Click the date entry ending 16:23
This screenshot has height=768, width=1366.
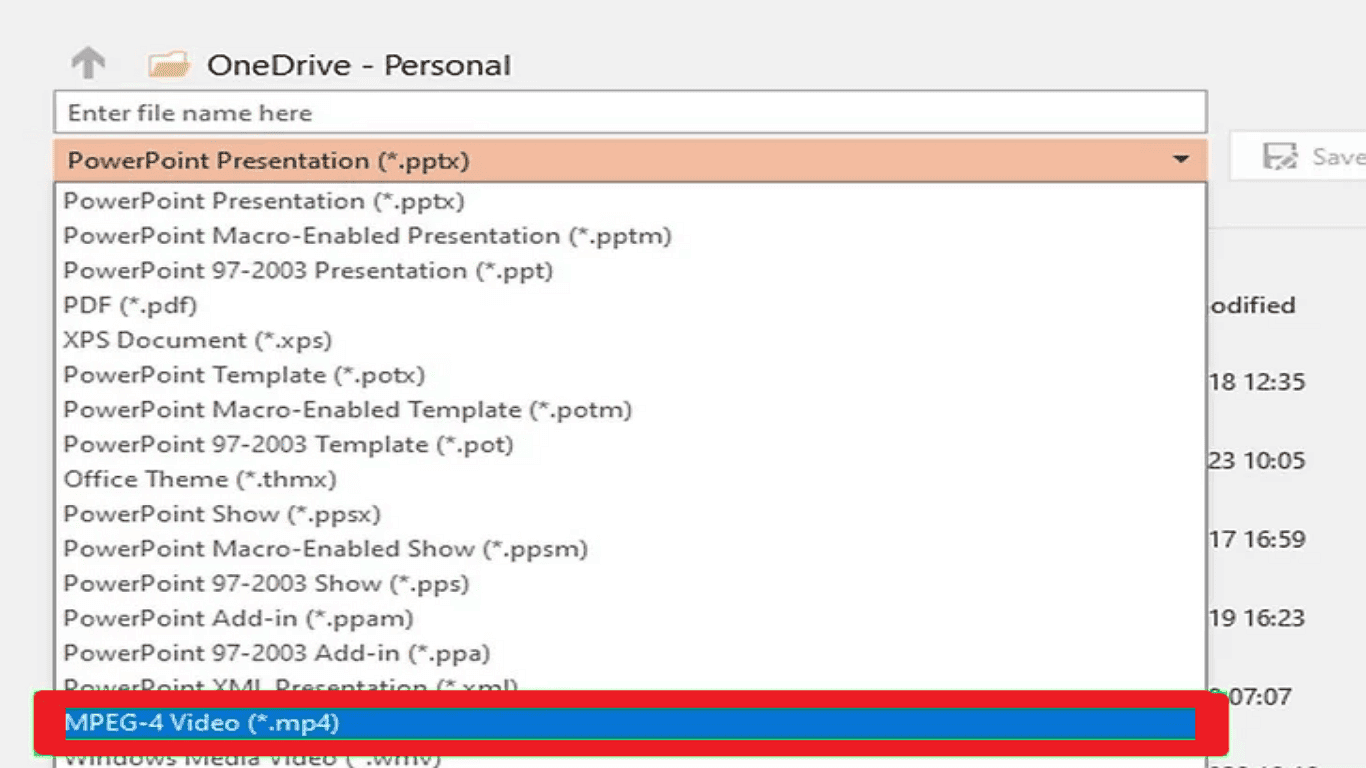pyautogui.click(x=1257, y=618)
